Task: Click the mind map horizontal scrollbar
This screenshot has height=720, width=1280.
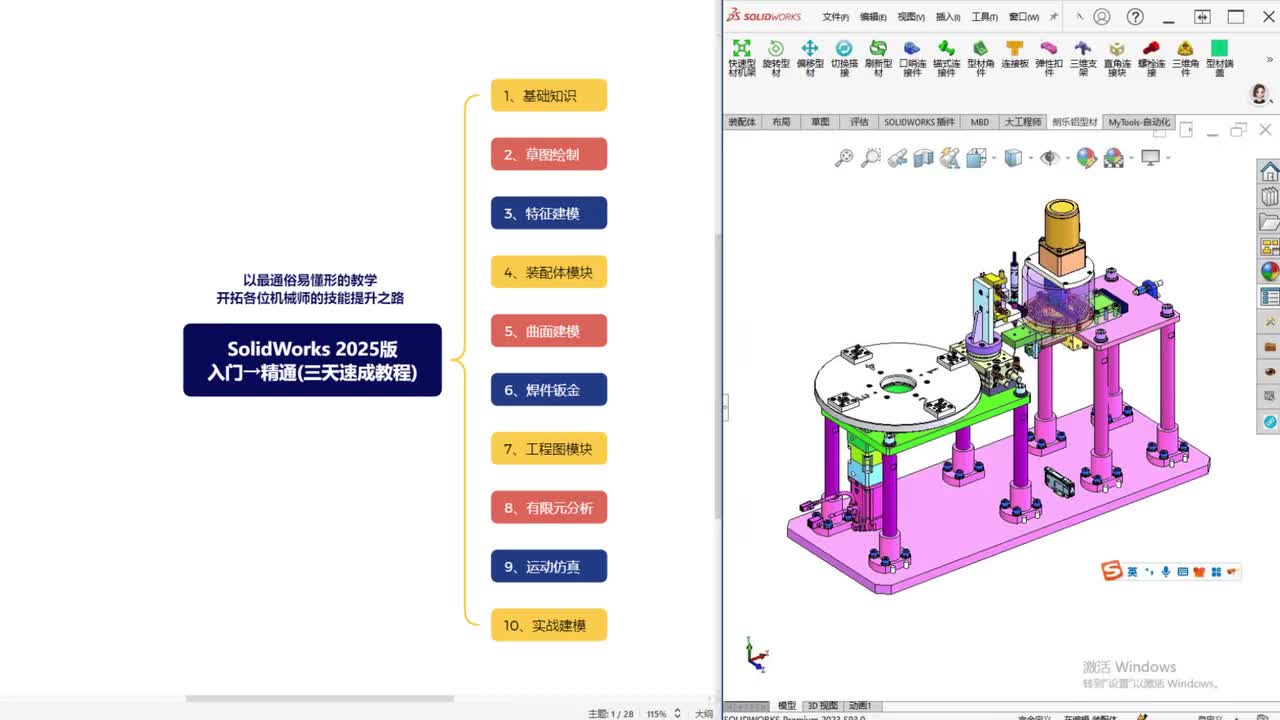Action: (320, 699)
